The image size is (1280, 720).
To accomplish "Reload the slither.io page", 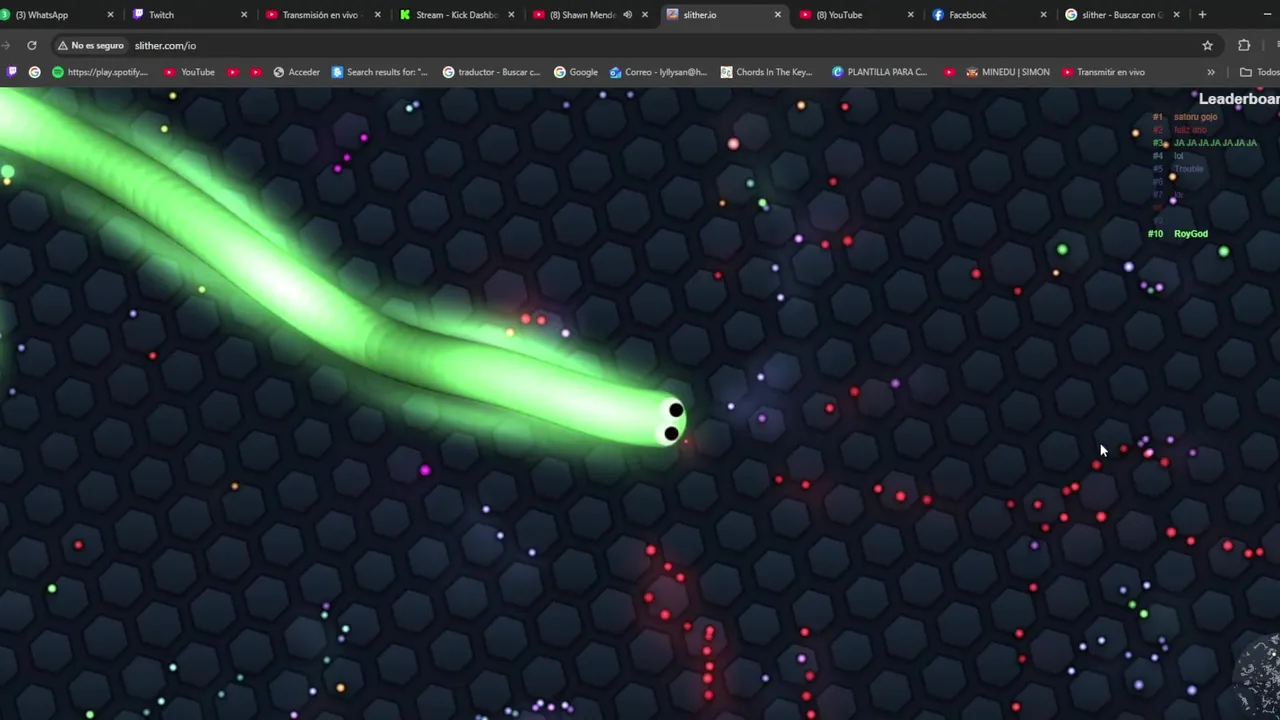I will pos(32,45).
